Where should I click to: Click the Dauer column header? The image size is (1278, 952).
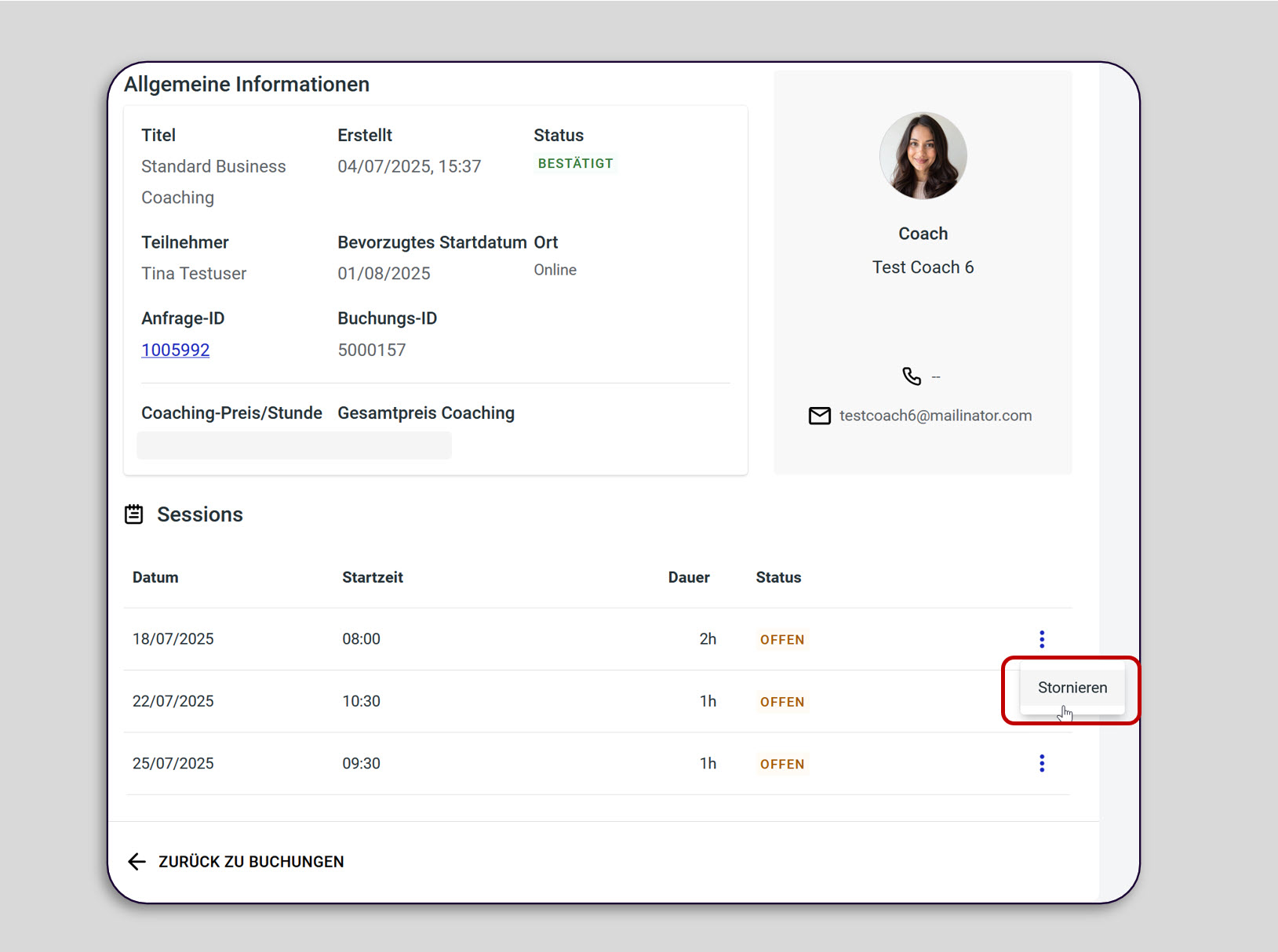tap(689, 577)
